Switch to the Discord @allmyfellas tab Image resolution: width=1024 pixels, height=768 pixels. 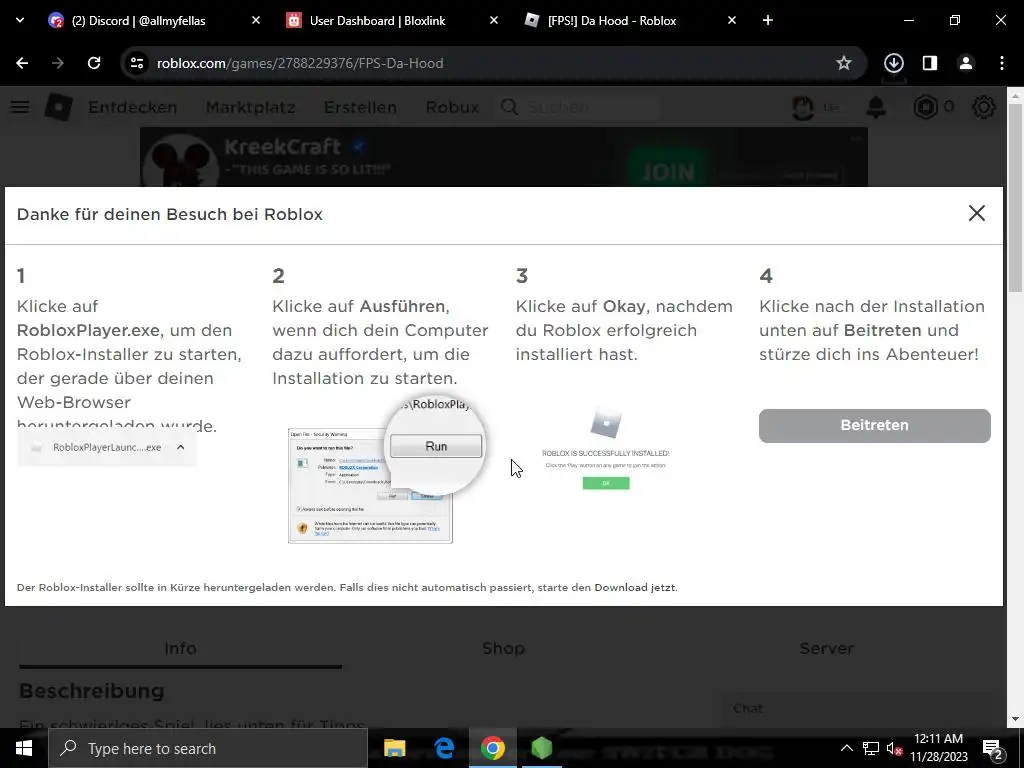pos(138,21)
